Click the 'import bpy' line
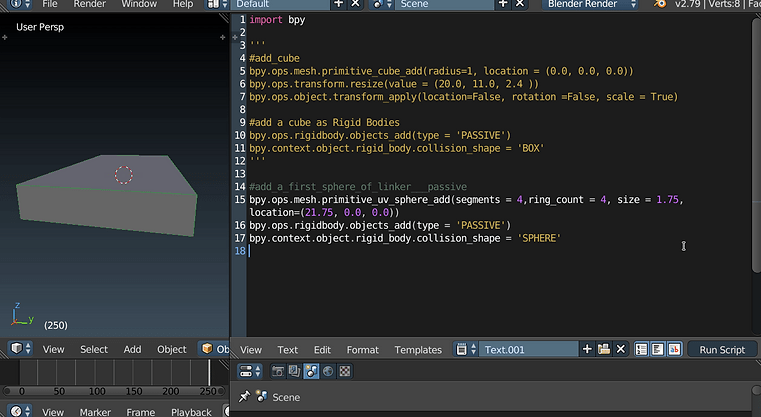 (x=277, y=19)
